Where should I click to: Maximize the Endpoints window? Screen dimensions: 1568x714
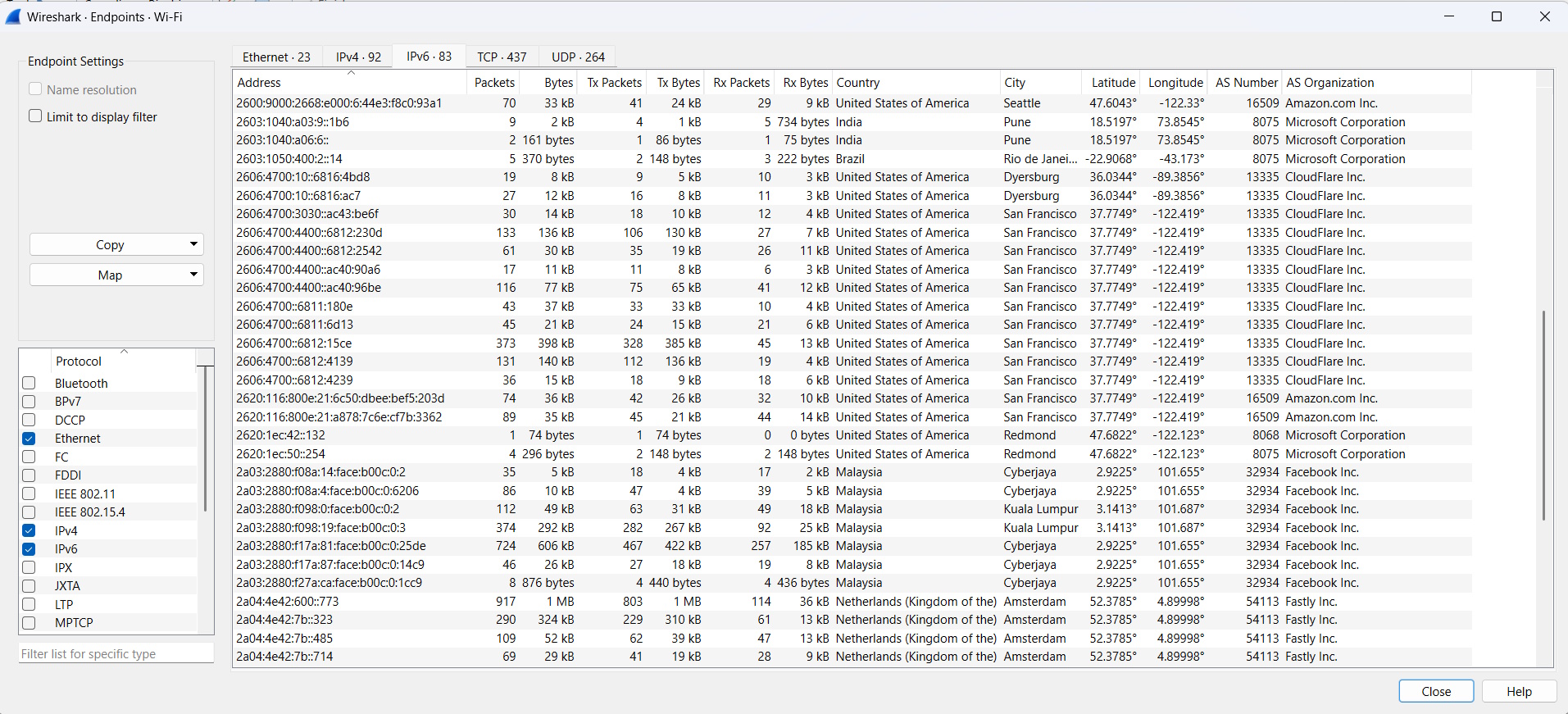[1496, 16]
